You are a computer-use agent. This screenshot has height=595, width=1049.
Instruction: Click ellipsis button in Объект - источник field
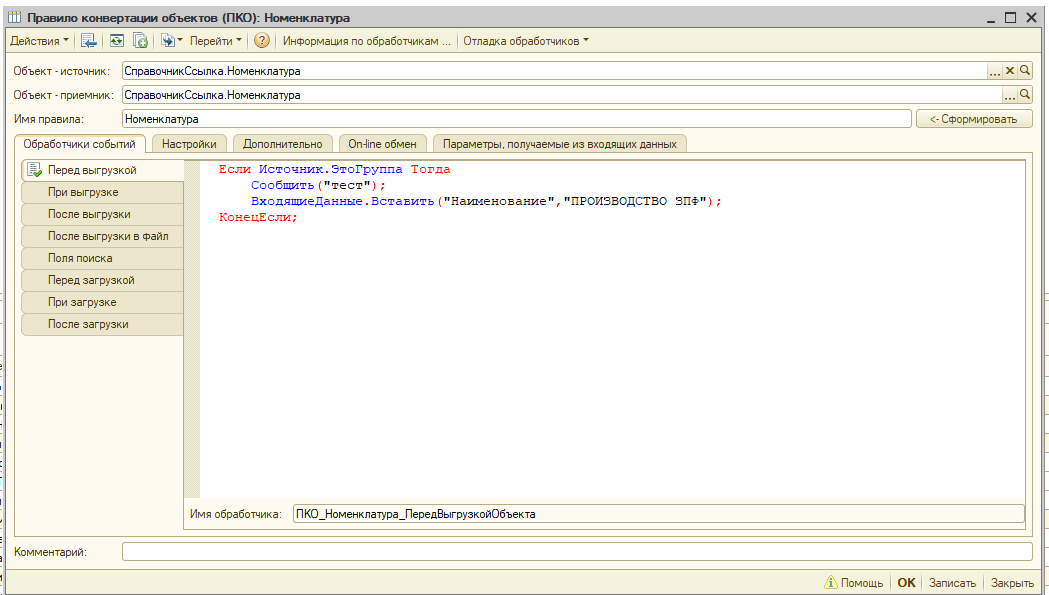(x=995, y=71)
